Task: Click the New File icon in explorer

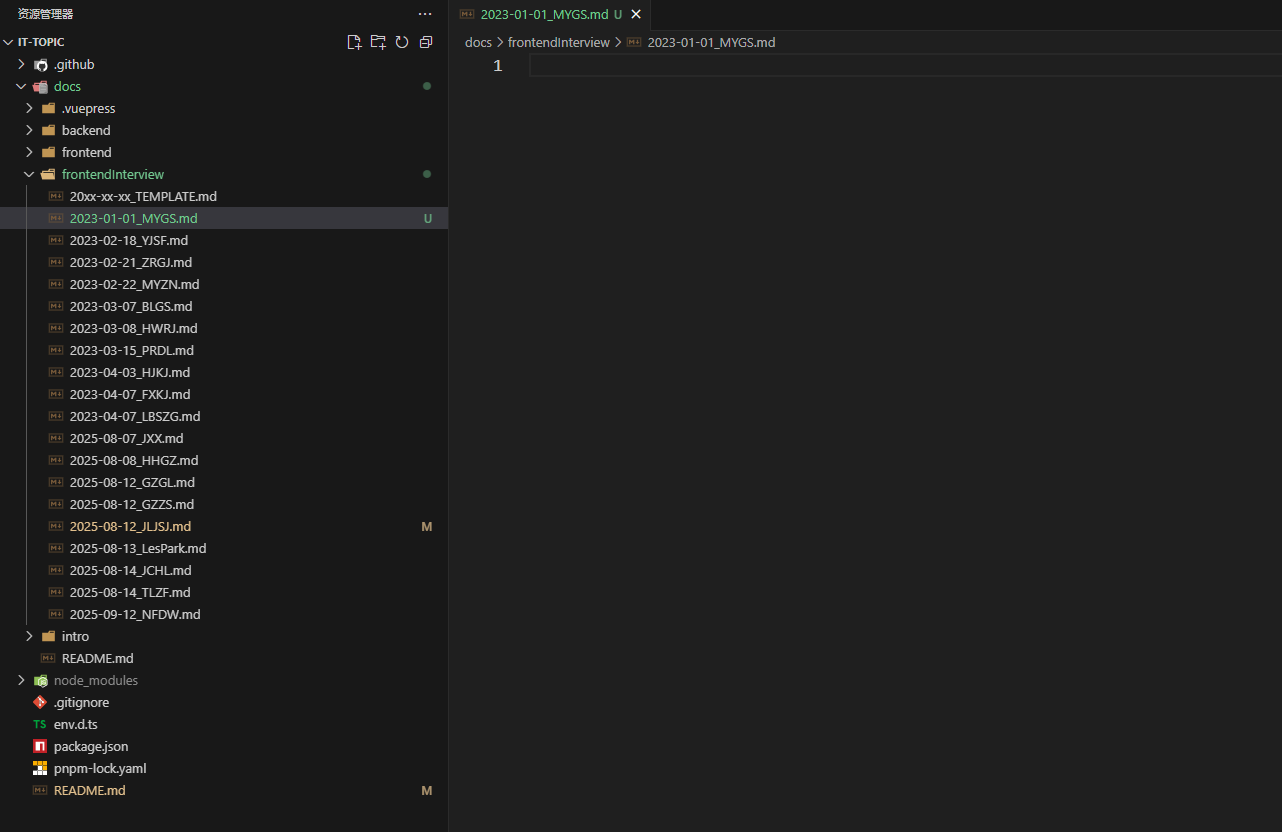Action: click(354, 42)
